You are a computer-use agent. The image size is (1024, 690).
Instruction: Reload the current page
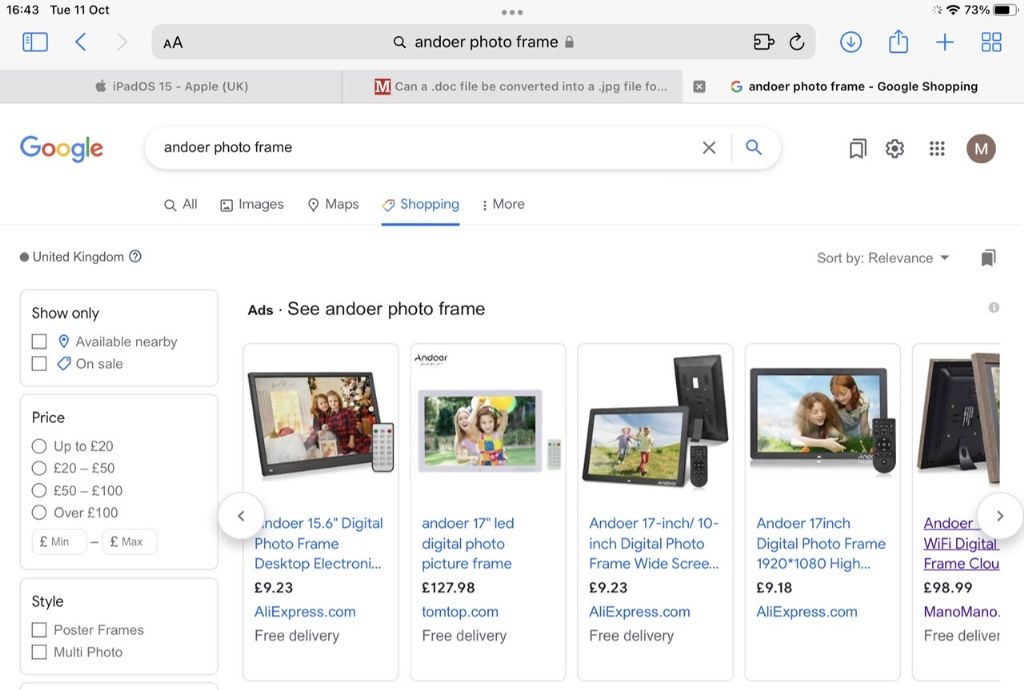pos(797,42)
